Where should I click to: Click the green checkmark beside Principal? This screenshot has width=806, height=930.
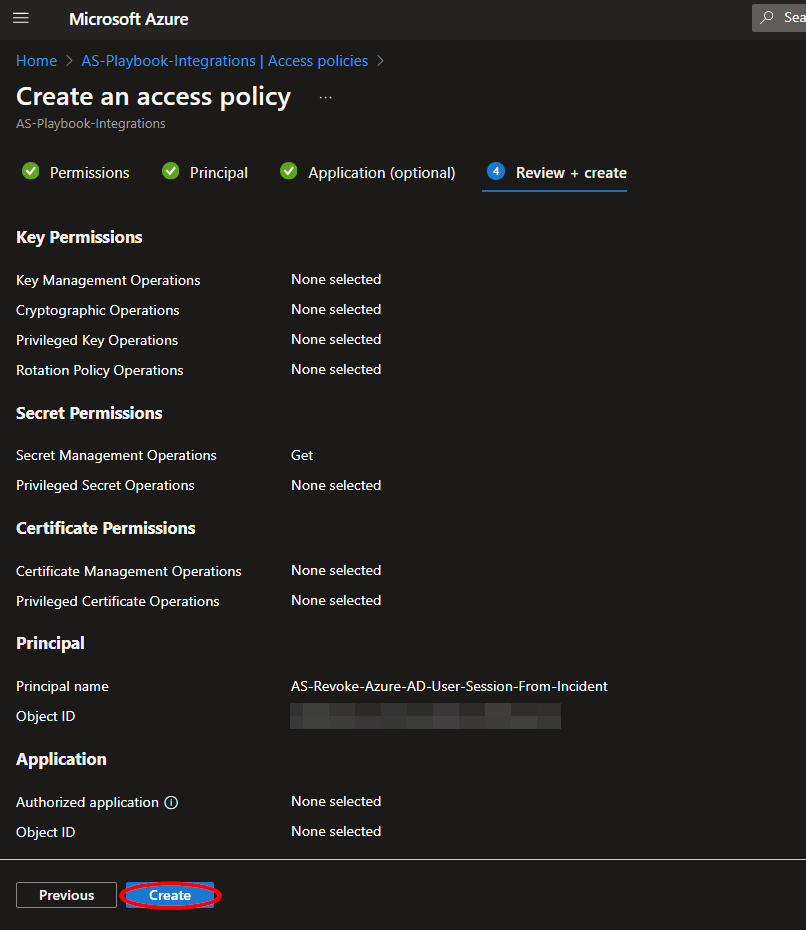coord(171,171)
